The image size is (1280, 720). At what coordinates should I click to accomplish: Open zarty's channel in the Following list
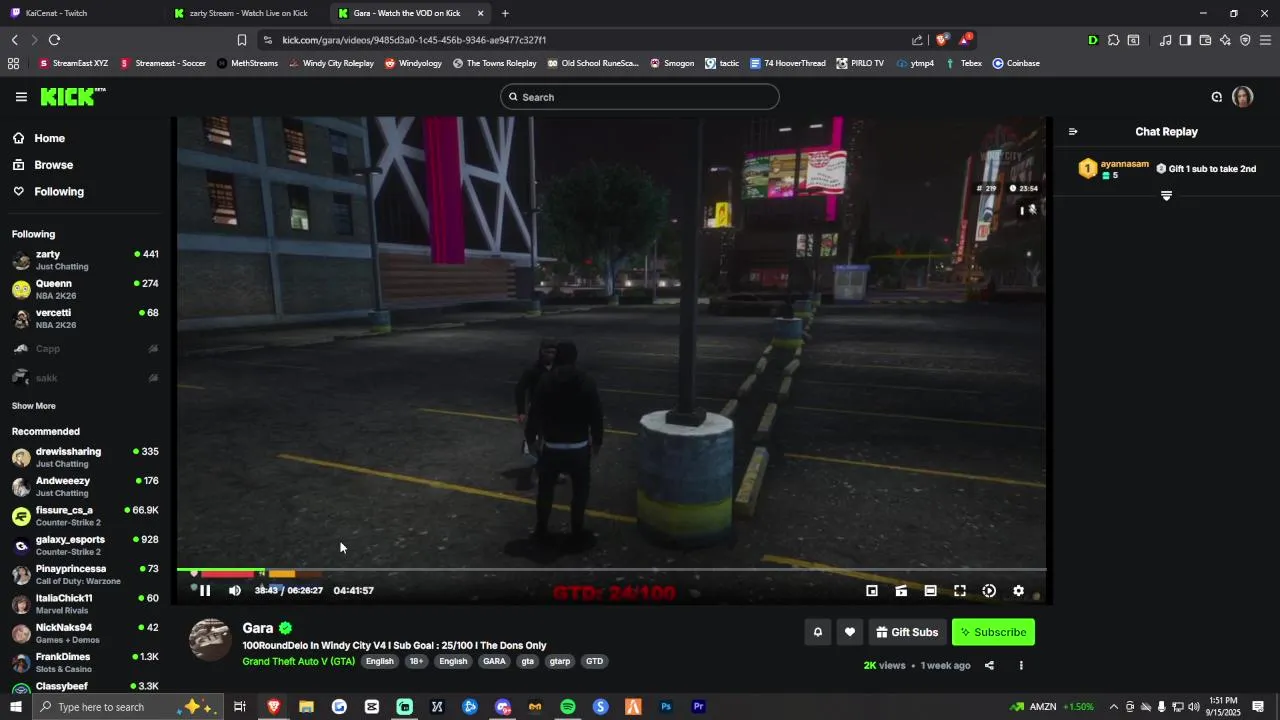85,260
